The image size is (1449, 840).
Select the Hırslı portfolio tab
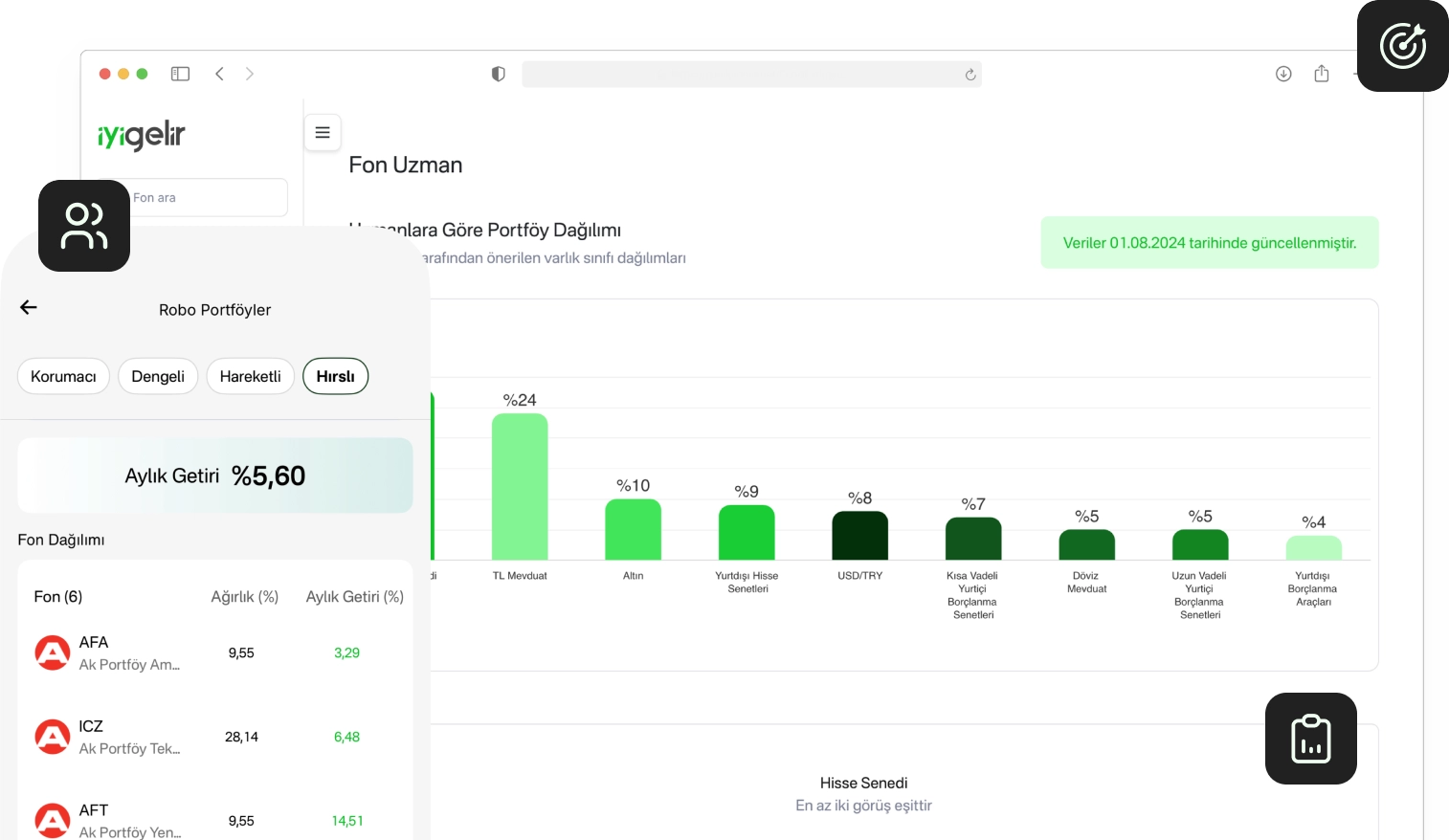point(336,376)
